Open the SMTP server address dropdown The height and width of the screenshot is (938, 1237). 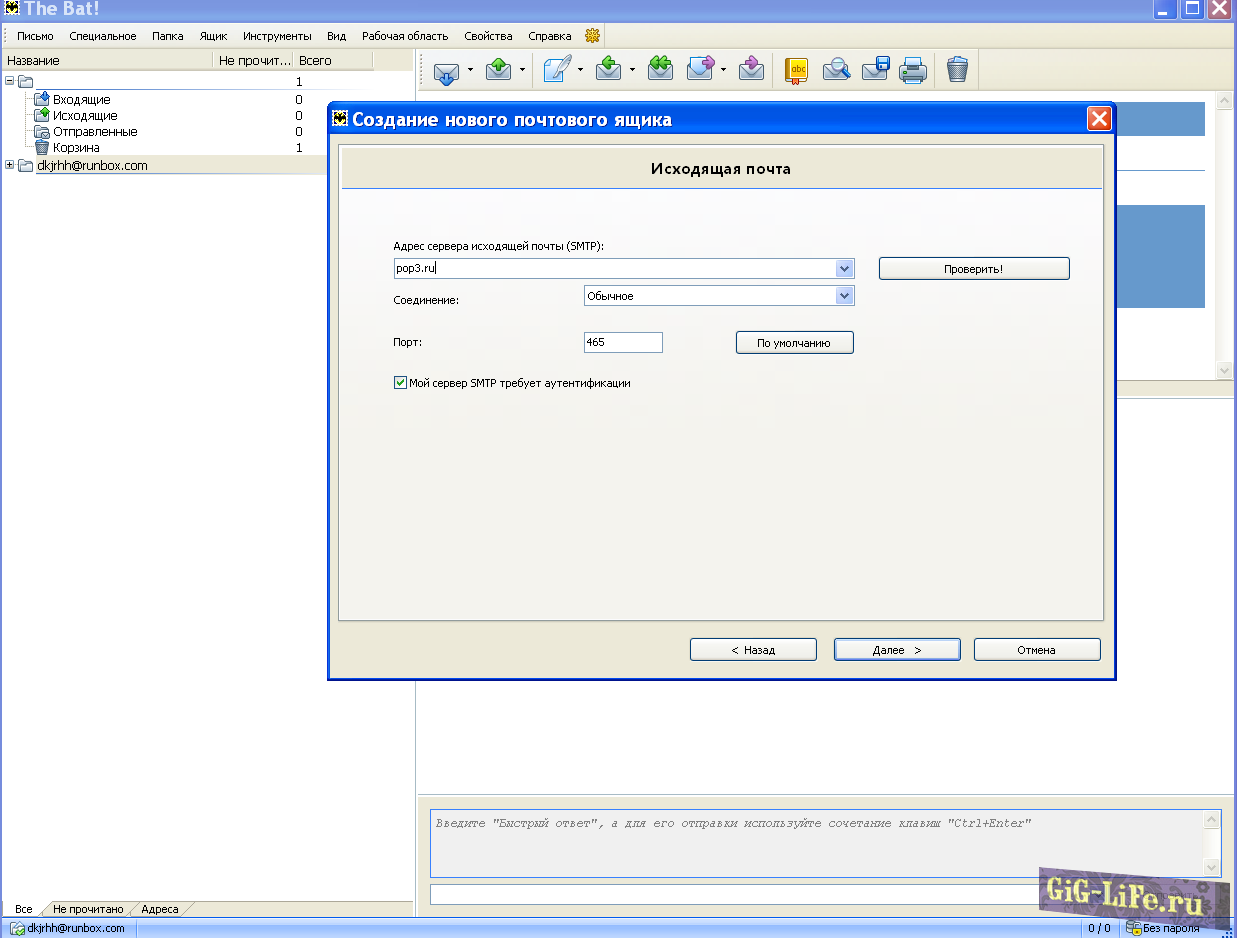click(x=844, y=269)
